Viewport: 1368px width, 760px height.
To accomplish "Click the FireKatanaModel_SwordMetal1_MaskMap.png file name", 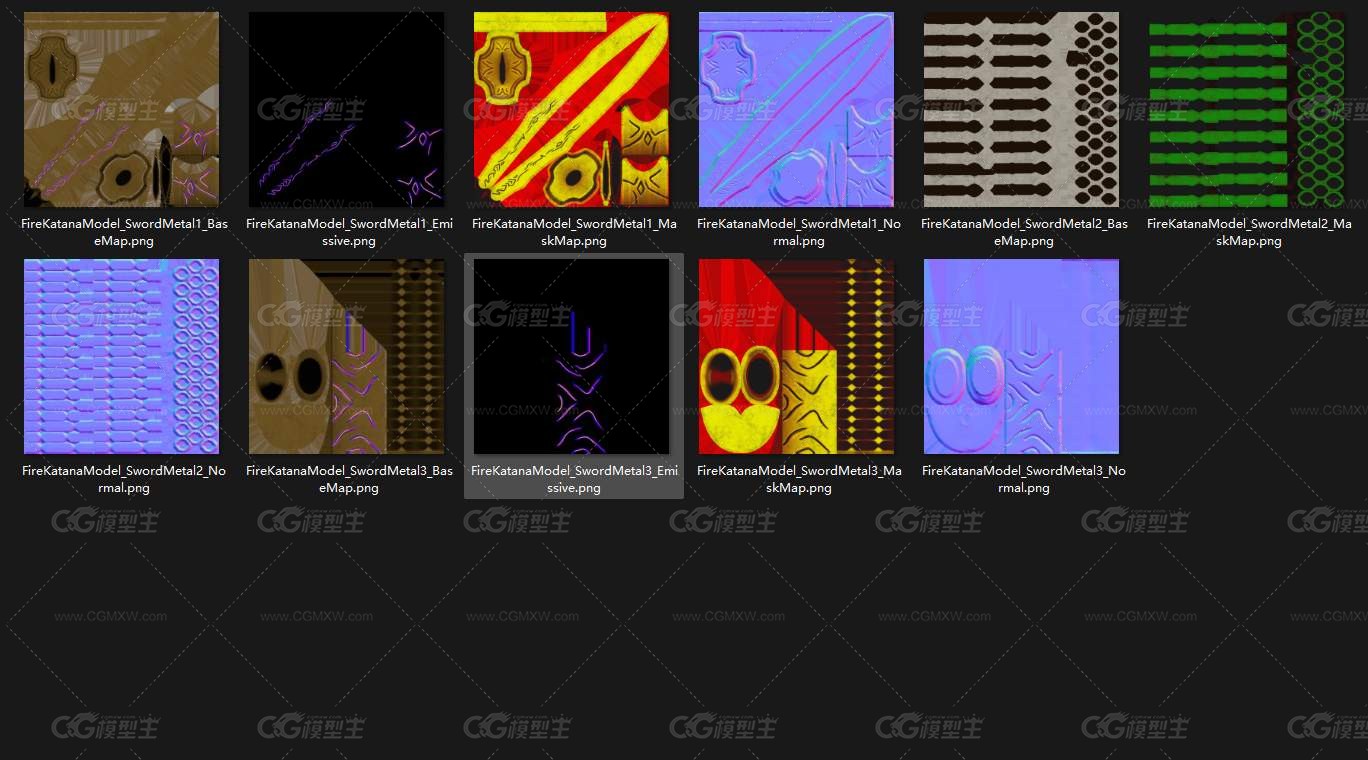I will tap(574, 232).
